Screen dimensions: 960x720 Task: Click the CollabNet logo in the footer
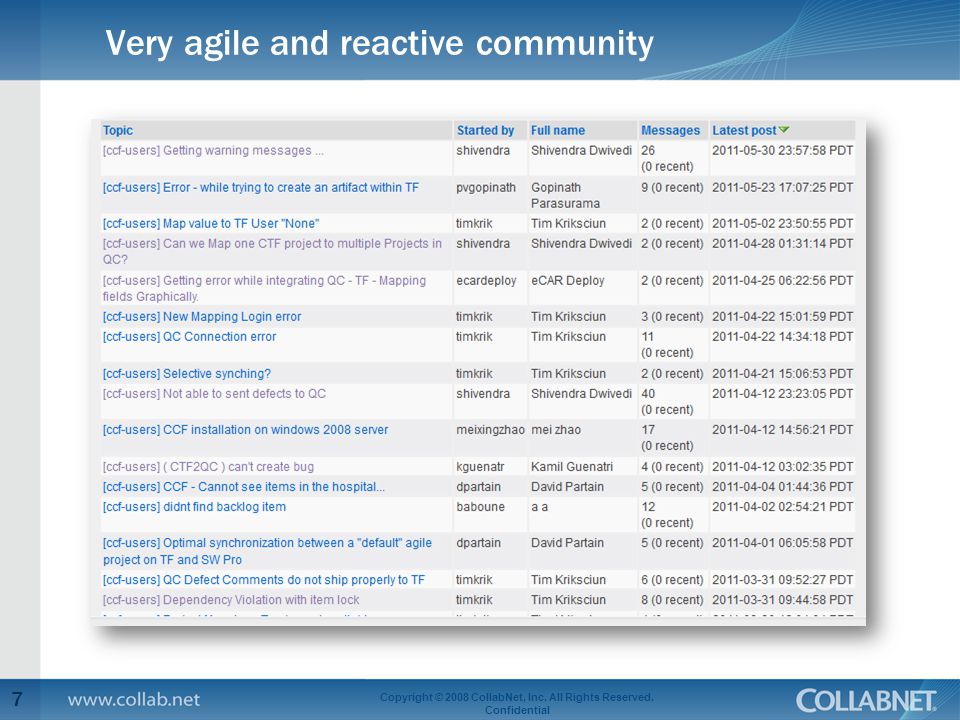(866, 700)
